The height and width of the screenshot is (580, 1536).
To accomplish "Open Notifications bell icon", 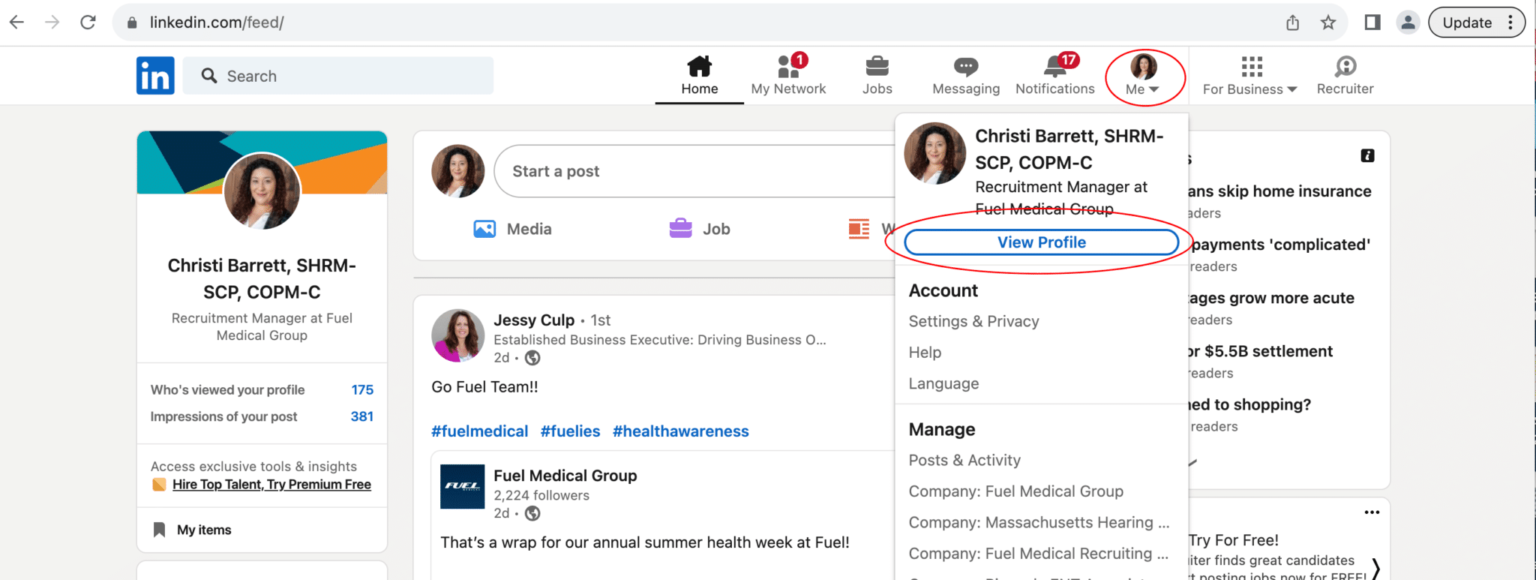I will [1054, 67].
